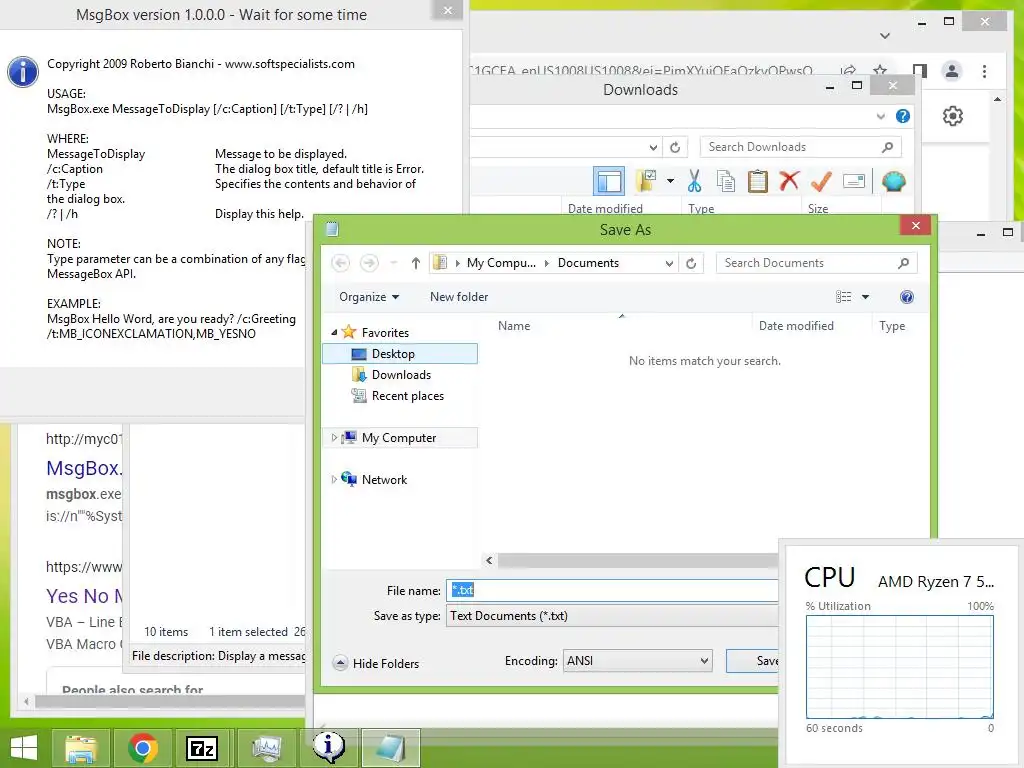Click the Back arrow in Save As dialog
The height and width of the screenshot is (768, 1024).
click(x=340, y=263)
